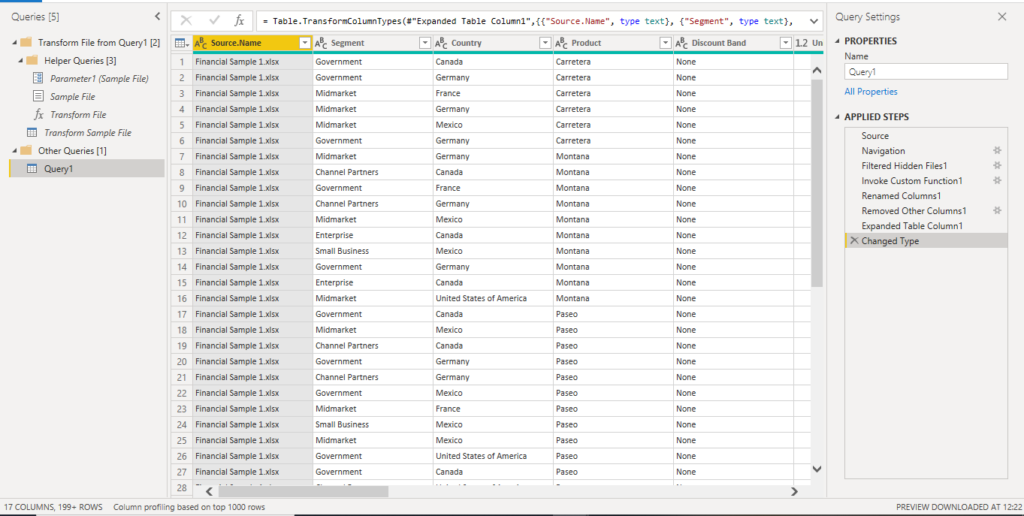Select the Source.Name column header
Screen dimensions: 1024x516
tap(253, 44)
